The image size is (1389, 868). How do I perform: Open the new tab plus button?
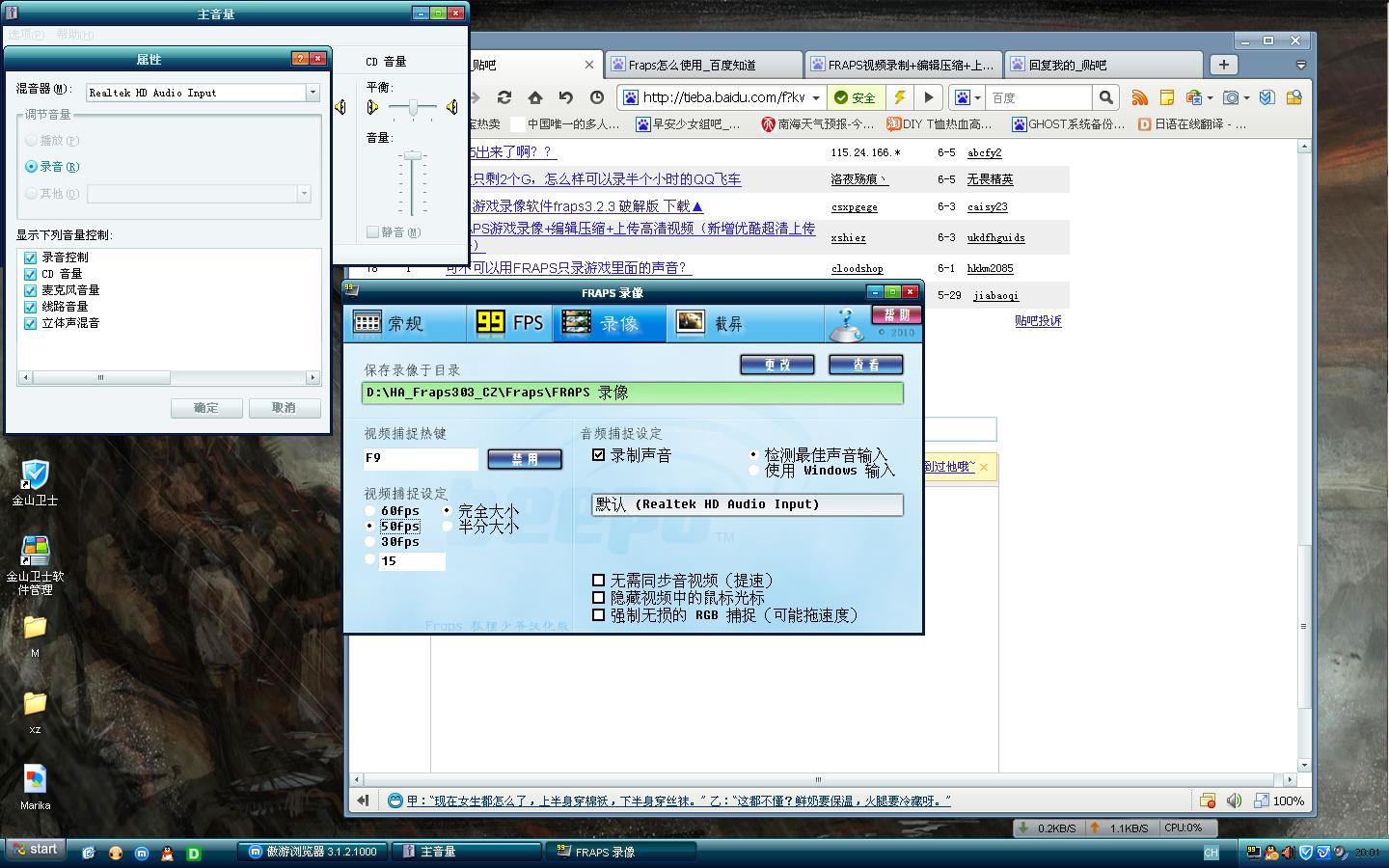[1223, 65]
